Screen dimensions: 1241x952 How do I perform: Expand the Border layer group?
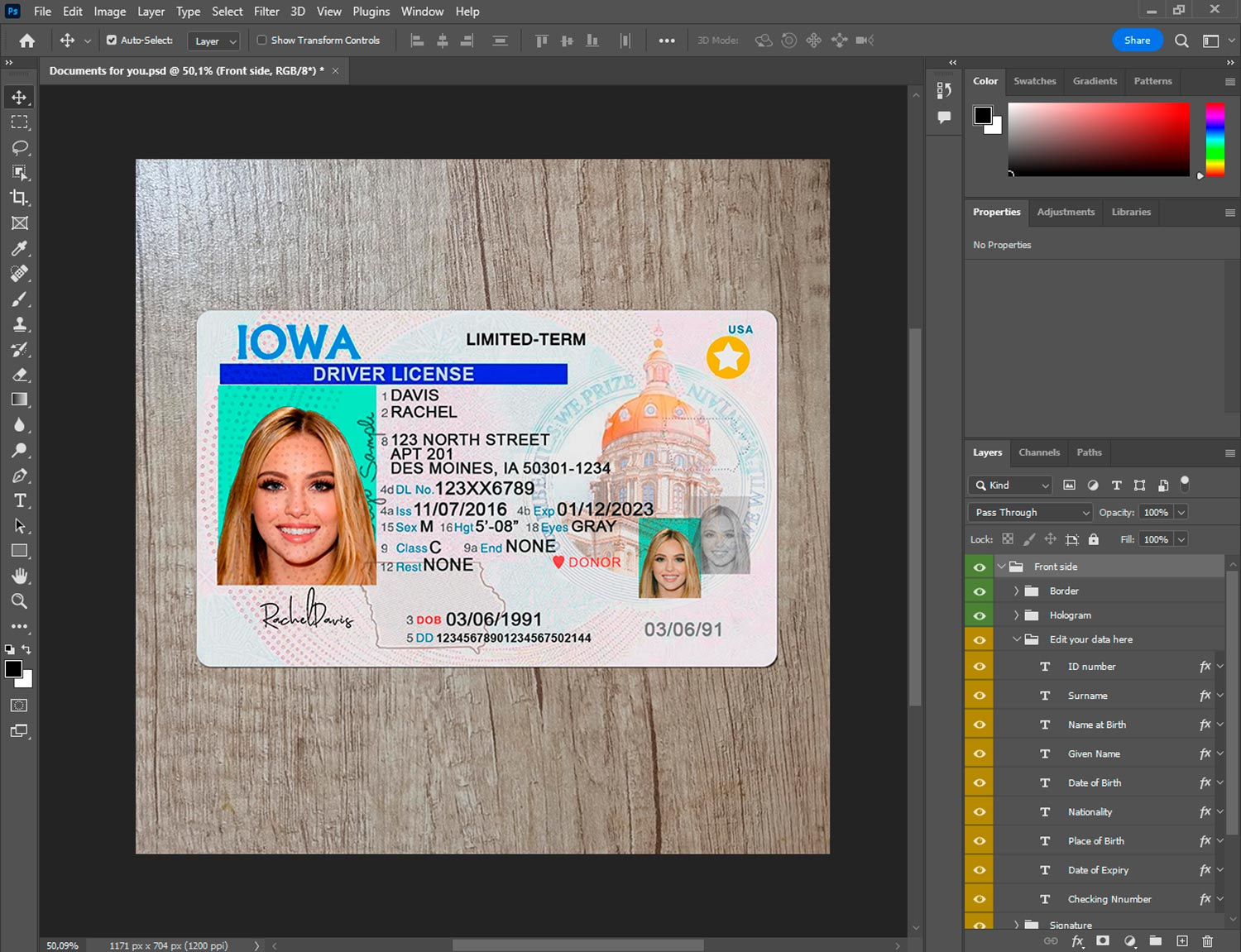pos(1016,591)
